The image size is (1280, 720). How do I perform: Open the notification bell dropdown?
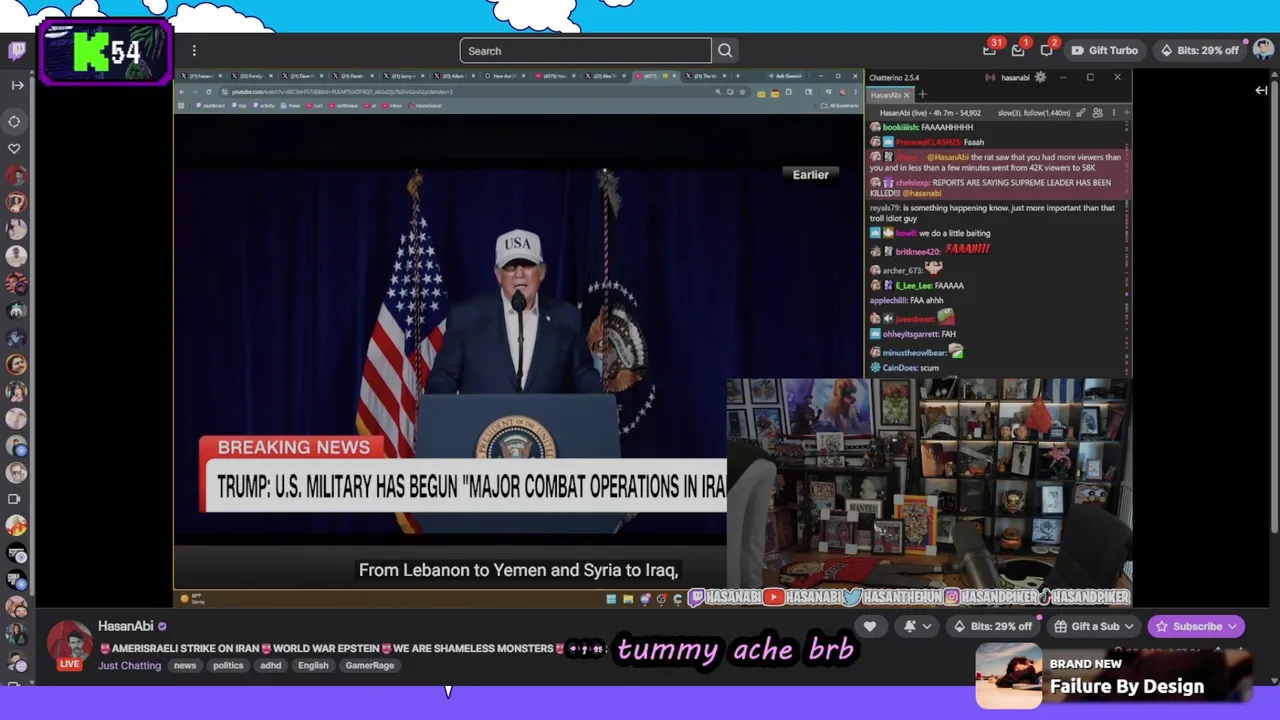pos(918,627)
